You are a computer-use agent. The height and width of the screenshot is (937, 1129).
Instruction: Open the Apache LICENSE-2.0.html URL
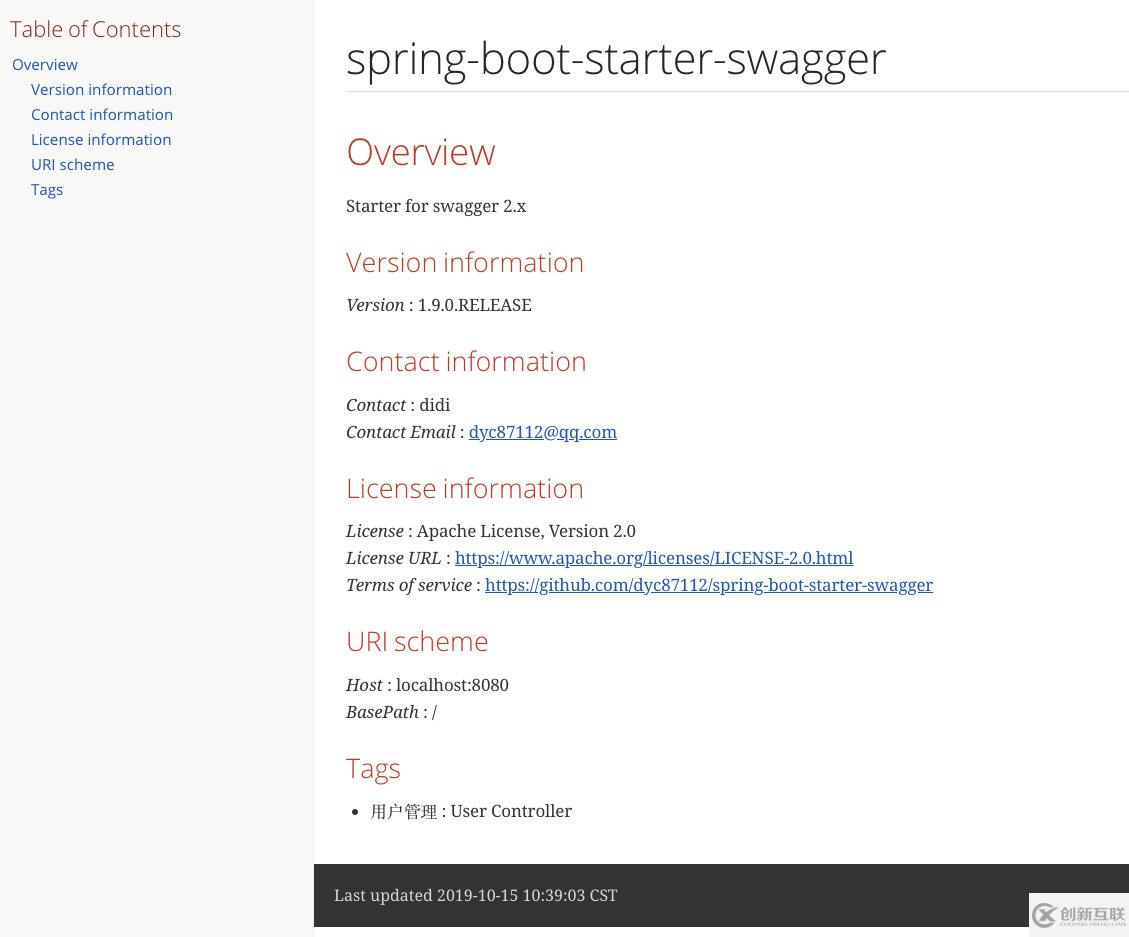654,558
